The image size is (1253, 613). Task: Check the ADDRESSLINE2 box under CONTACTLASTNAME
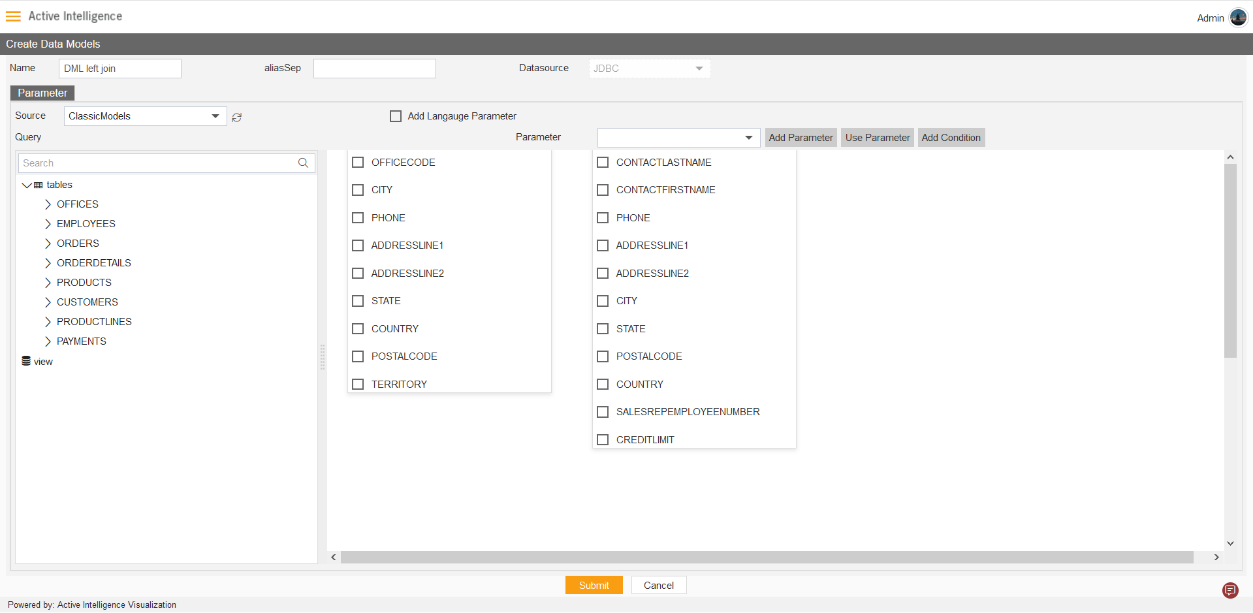tap(603, 273)
